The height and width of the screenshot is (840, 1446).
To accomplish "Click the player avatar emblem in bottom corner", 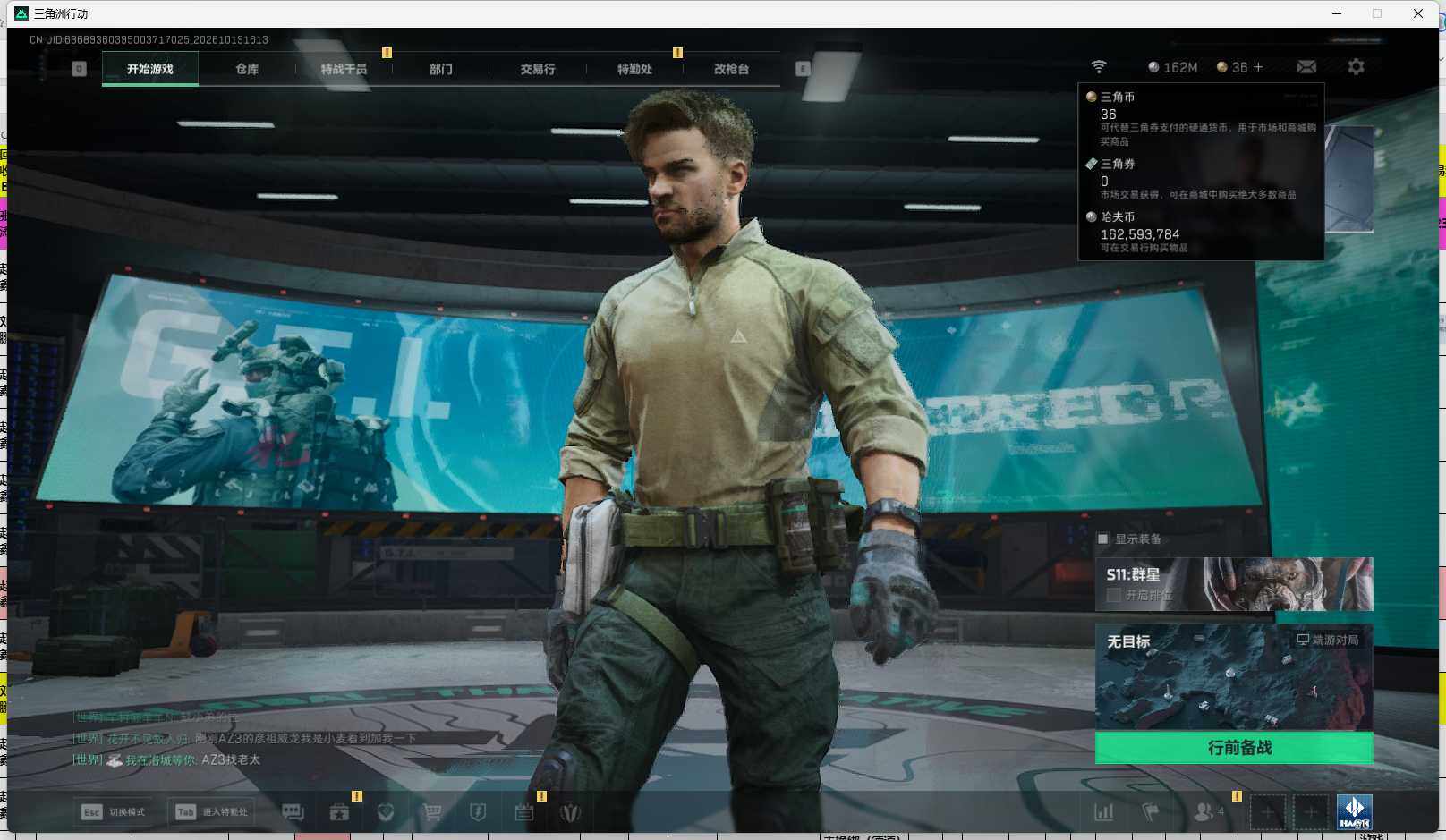I will coord(1354,812).
